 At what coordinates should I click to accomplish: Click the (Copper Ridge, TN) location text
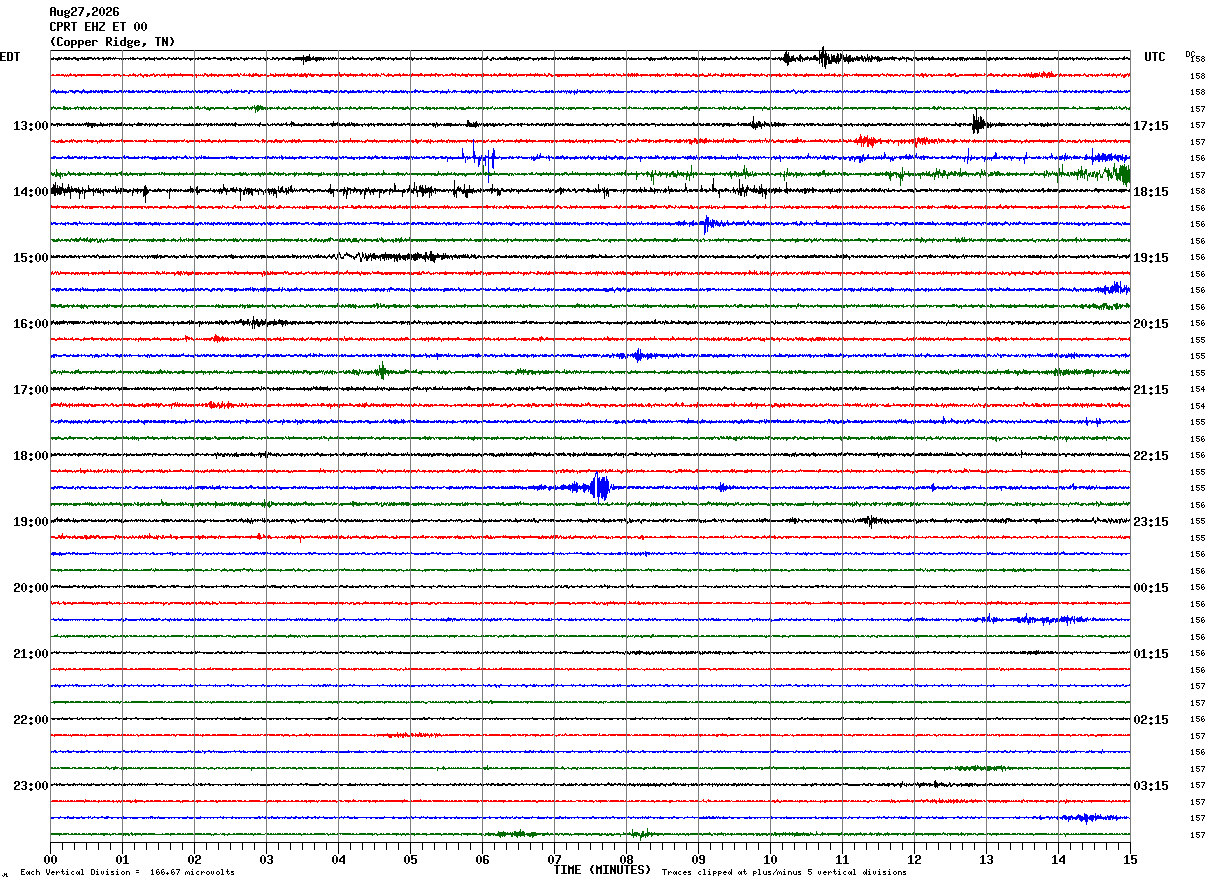[x=112, y=42]
